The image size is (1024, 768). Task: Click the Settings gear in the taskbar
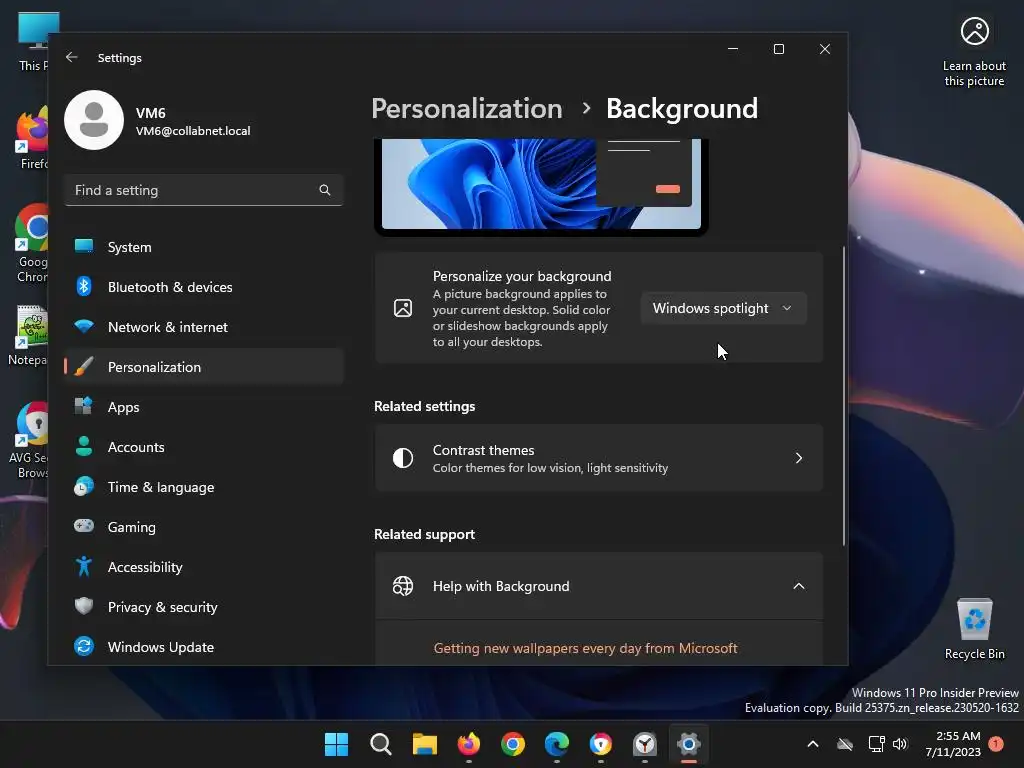point(688,744)
